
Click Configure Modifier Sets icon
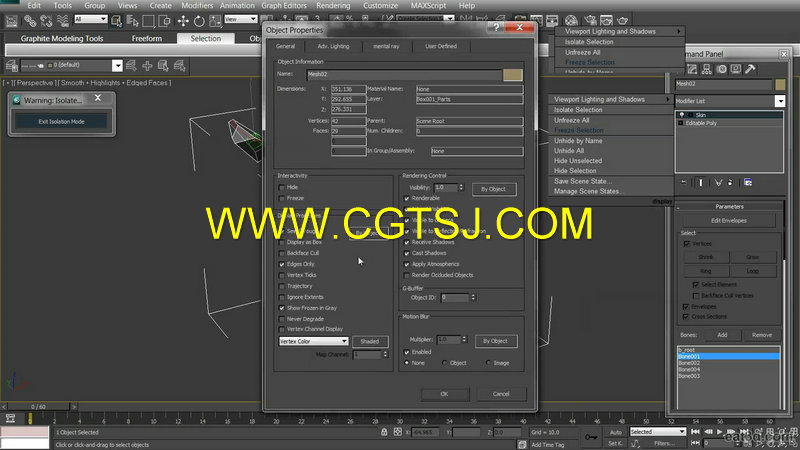pyautogui.click(x=748, y=182)
